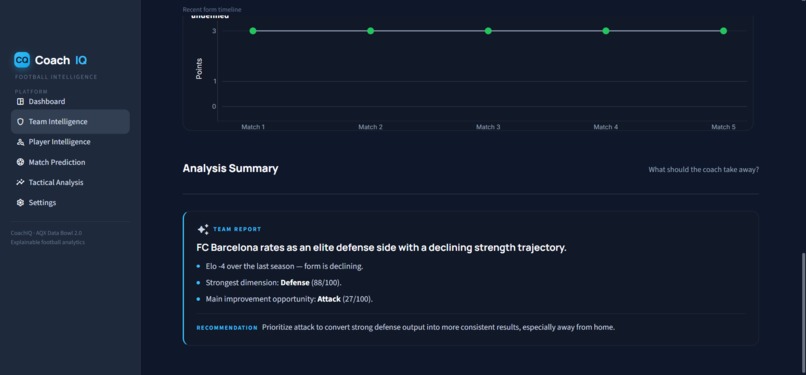This screenshot has height=375, width=806.
Task: Select Team Intelligence in the sidebar
Action: [x=70, y=122]
